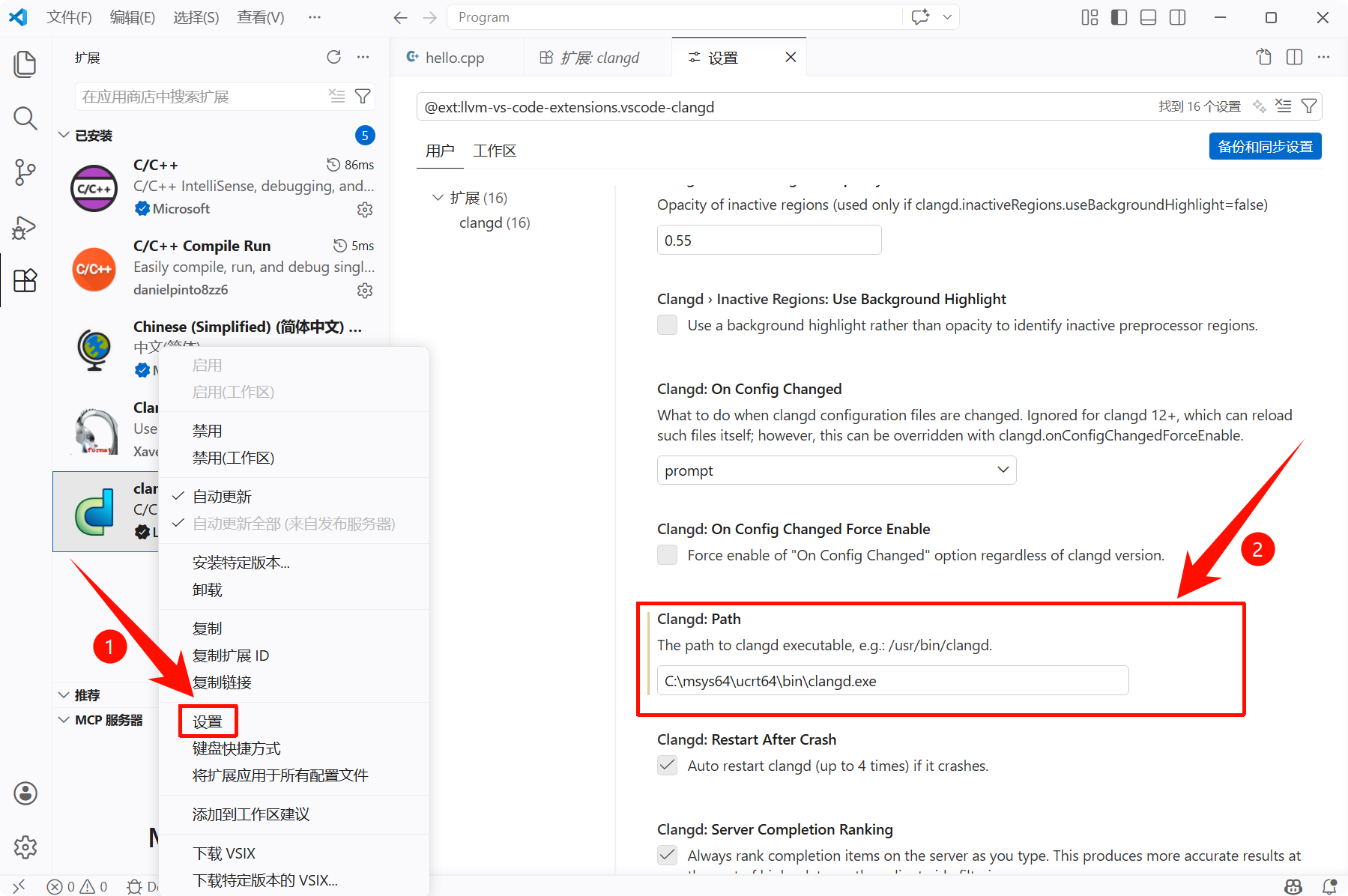Customize layout from the title bar
Image resolution: width=1348 pixels, height=896 pixels.
click(1090, 17)
